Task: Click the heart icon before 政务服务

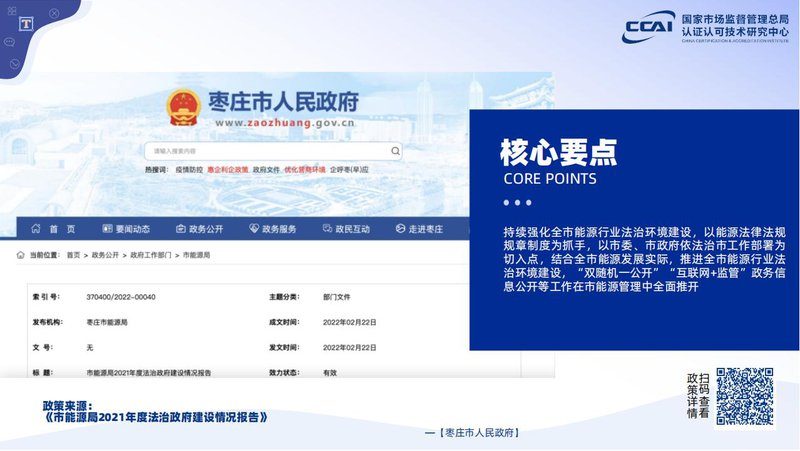Action: 254,229
